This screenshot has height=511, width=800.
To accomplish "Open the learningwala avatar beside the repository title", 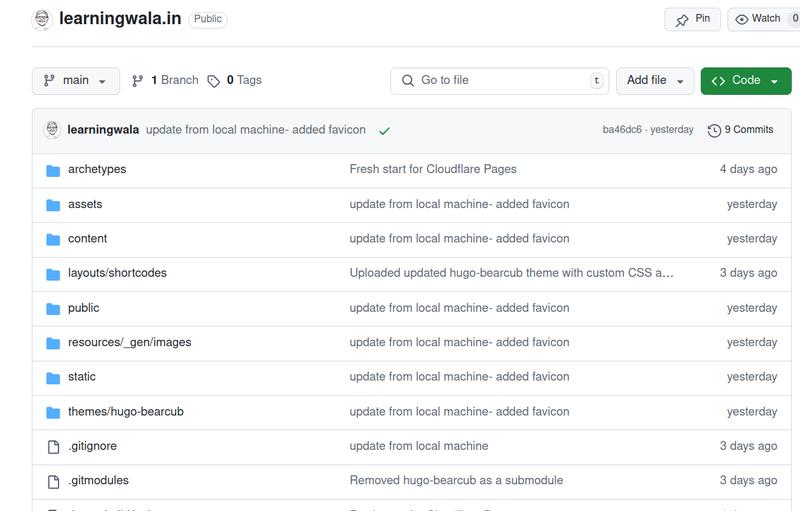I will [x=42, y=19].
